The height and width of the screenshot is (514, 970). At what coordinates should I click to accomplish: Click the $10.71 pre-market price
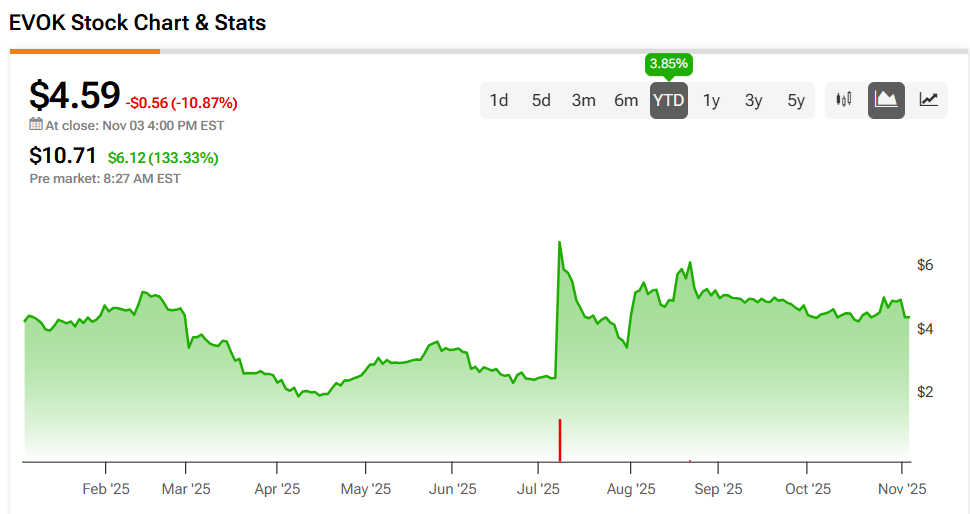(64, 157)
